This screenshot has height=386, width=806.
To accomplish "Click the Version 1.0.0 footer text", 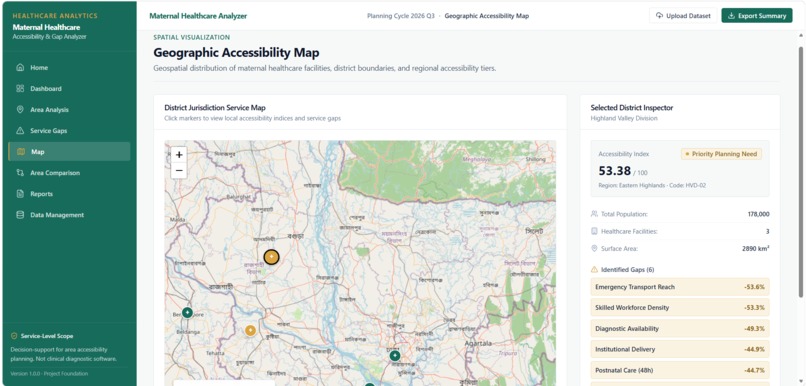I will click(x=49, y=374).
